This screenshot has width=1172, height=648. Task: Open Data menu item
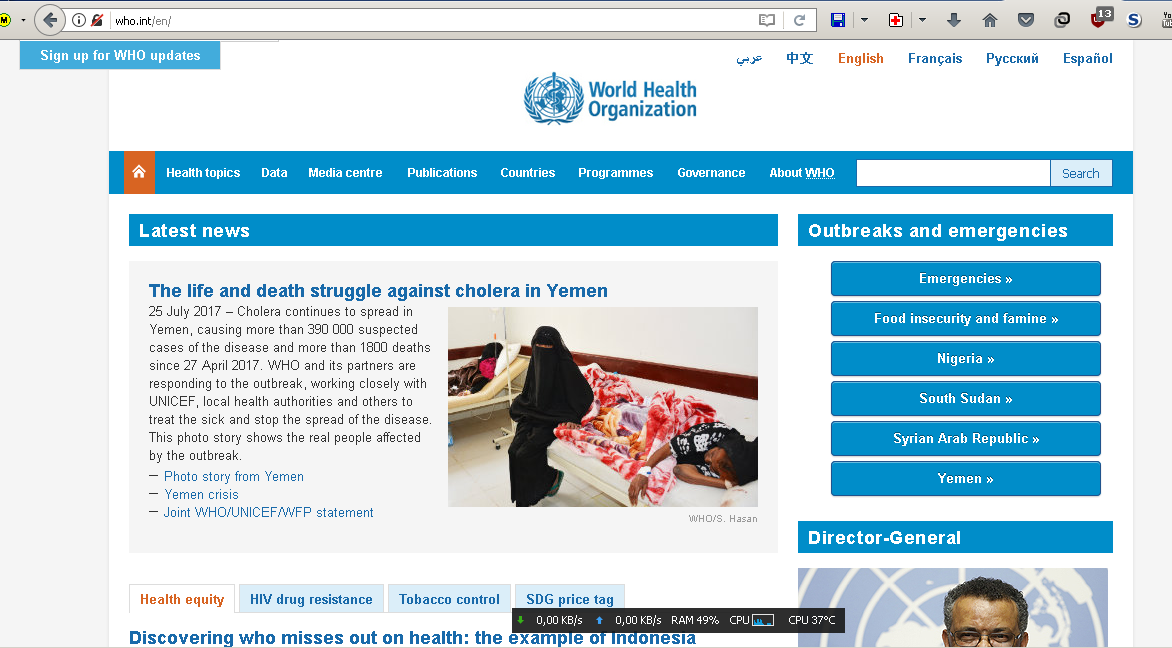(x=274, y=173)
